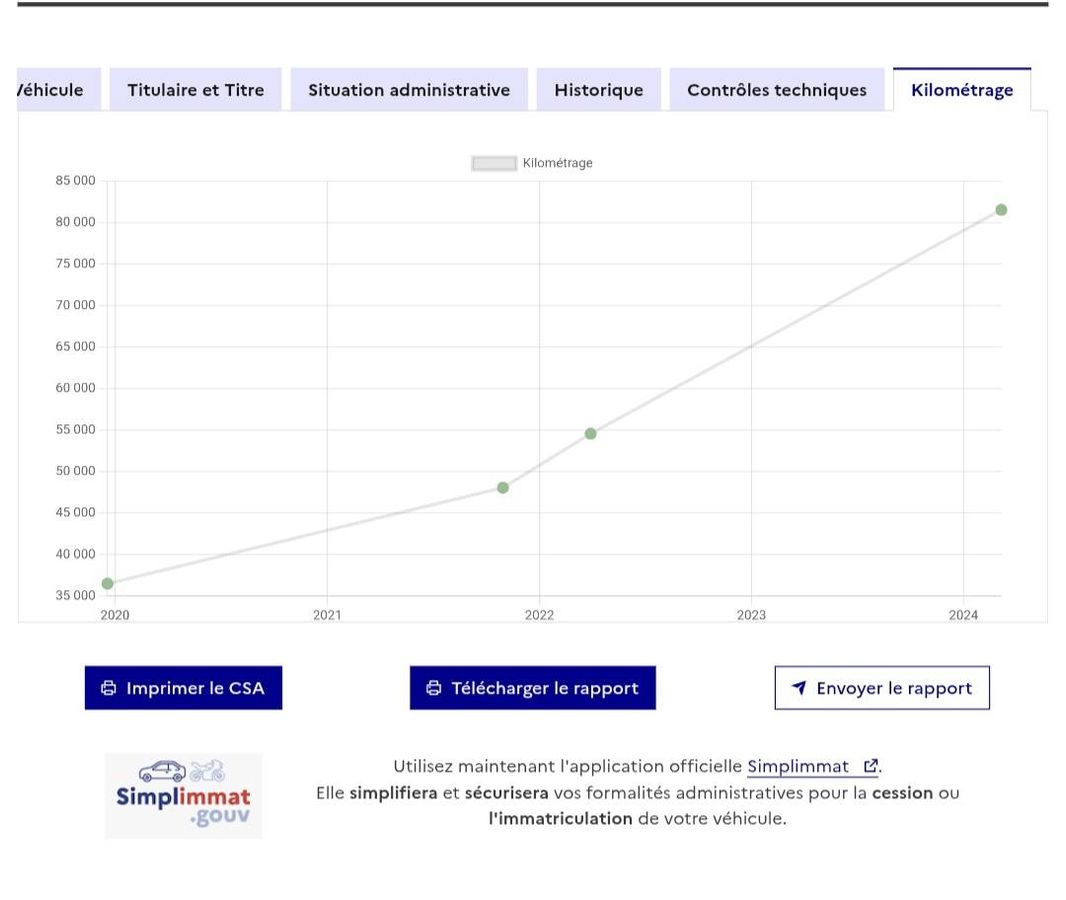The width and height of the screenshot is (1066, 900).
Task: Go to Contrôles techniques tab
Action: click(777, 90)
